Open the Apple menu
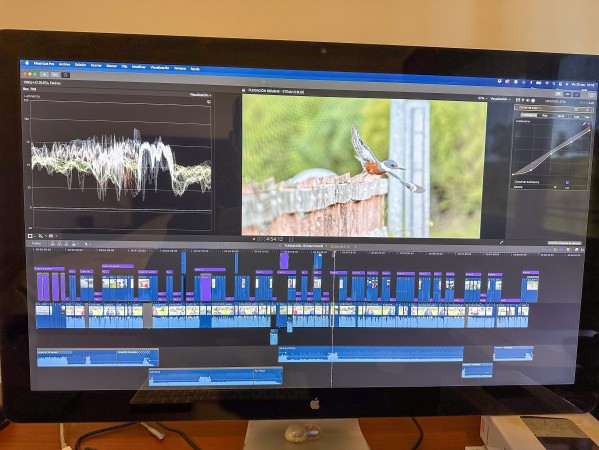 27,63
